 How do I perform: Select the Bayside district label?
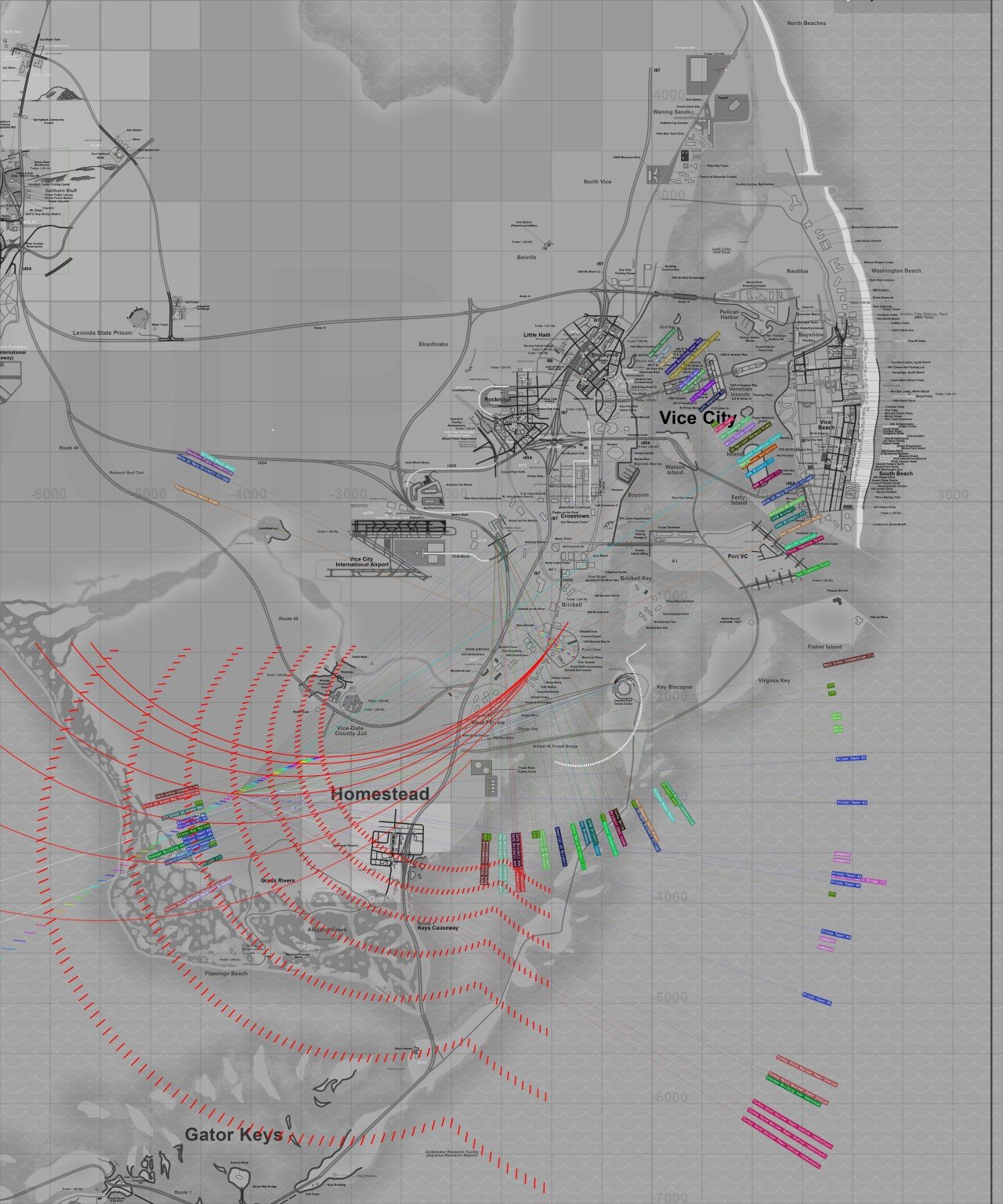pyautogui.click(x=639, y=495)
